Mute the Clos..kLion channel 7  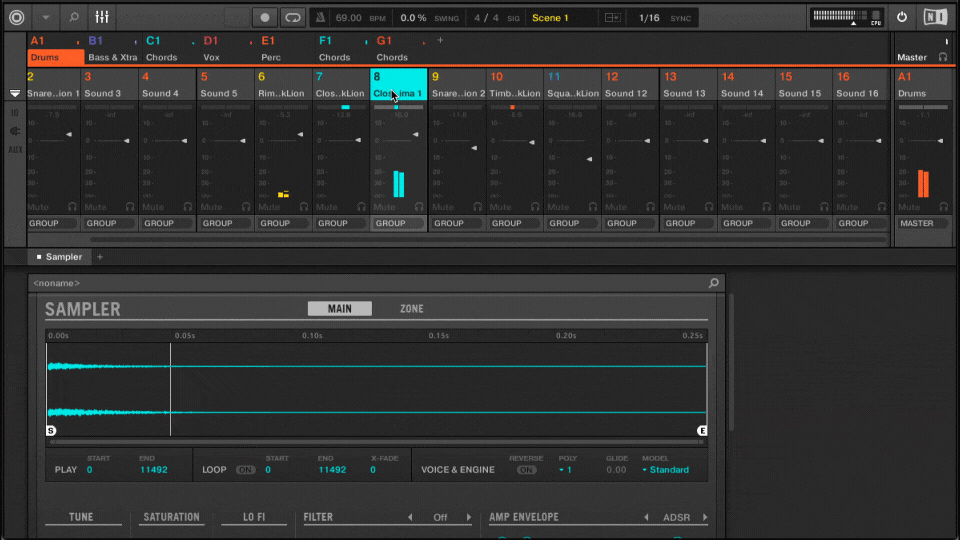pos(326,207)
